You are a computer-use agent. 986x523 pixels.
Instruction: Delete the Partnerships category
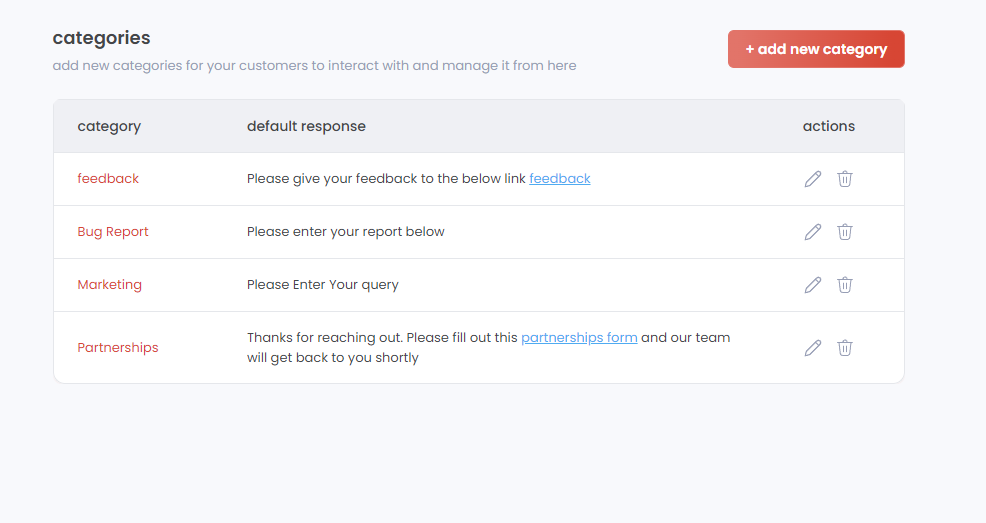(845, 348)
